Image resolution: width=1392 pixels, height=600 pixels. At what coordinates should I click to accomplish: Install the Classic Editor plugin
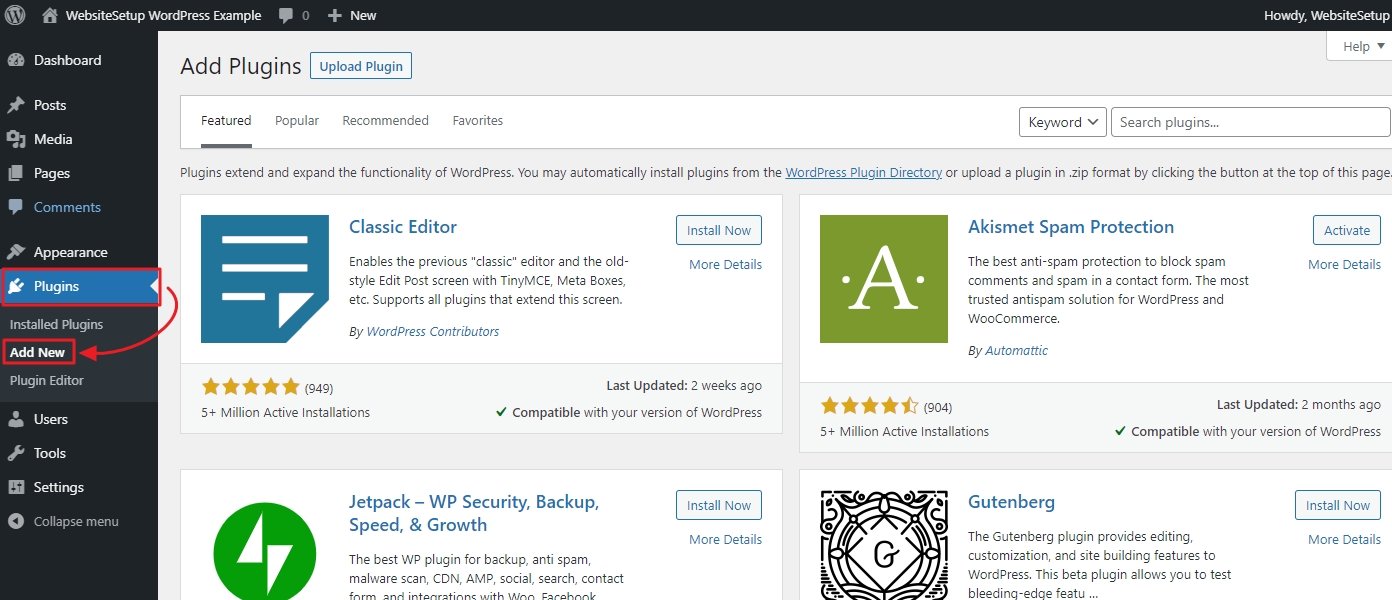pos(718,230)
